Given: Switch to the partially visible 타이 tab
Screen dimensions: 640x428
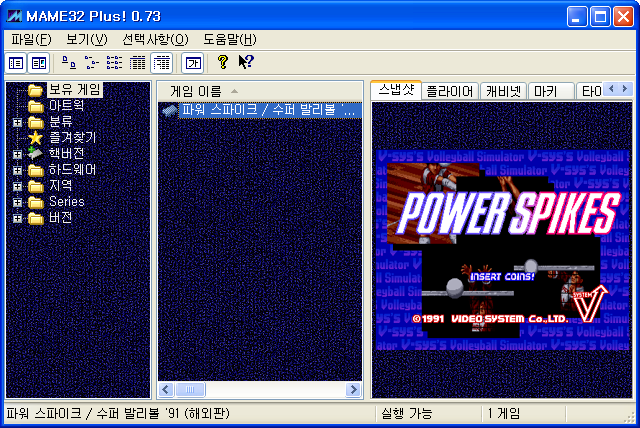Looking at the screenshot, I should [x=590, y=91].
